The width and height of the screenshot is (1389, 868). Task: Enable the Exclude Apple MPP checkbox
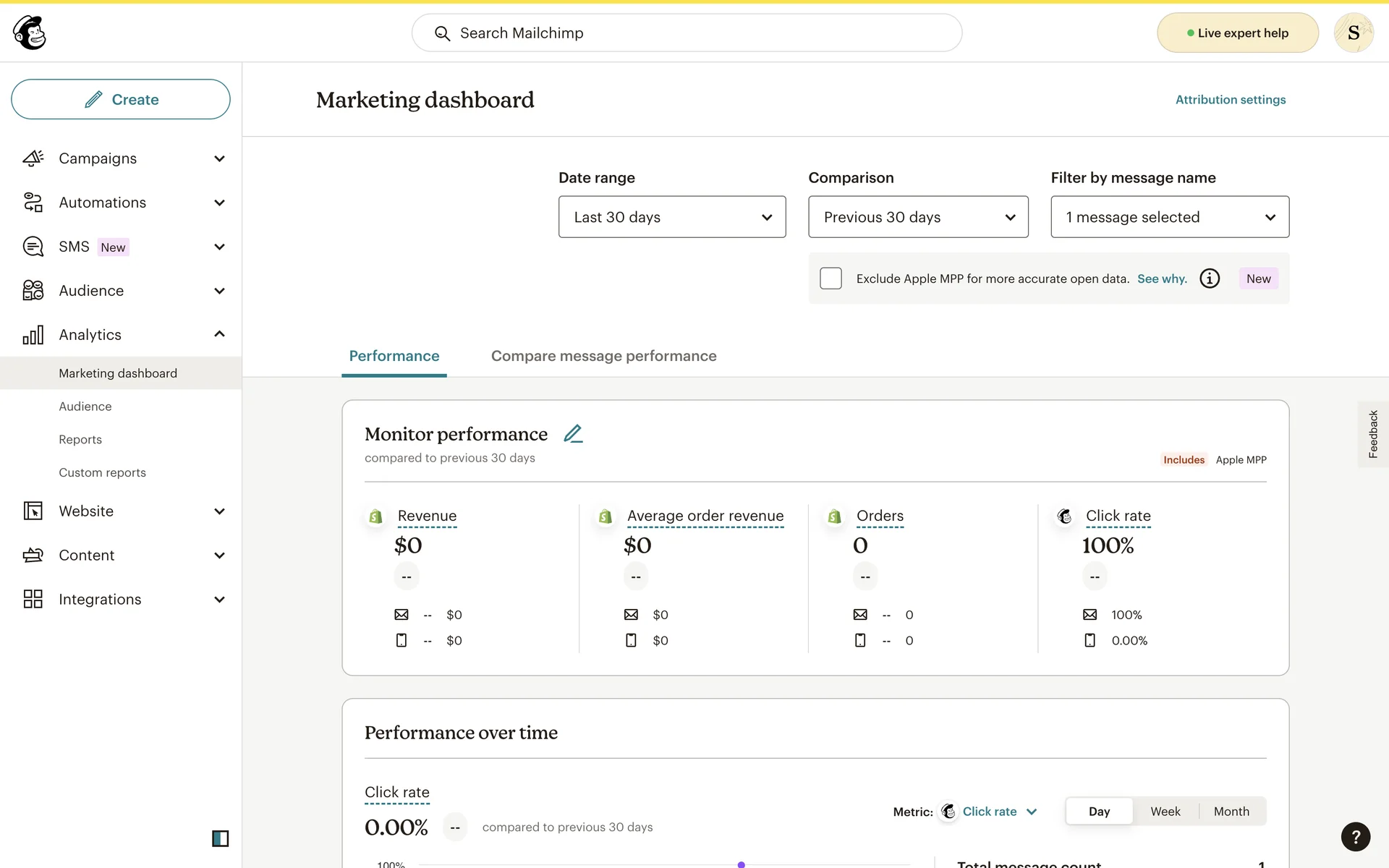pyautogui.click(x=831, y=278)
